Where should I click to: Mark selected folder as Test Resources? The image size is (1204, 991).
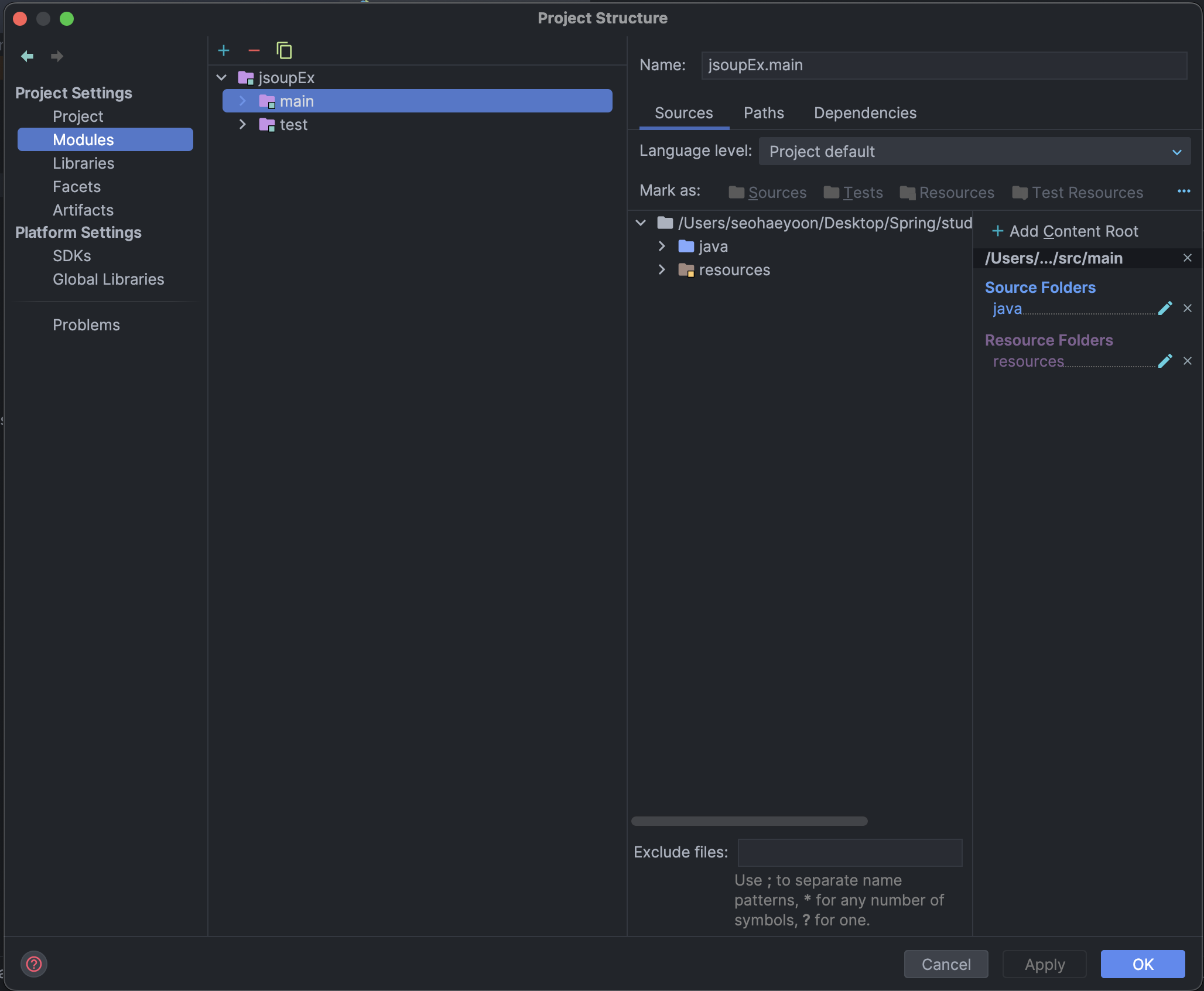tap(1078, 193)
